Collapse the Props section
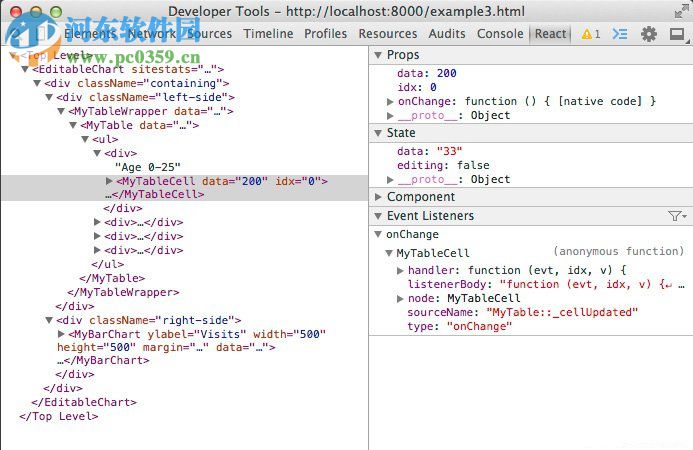This screenshot has height=450, width=693. pyautogui.click(x=378, y=55)
